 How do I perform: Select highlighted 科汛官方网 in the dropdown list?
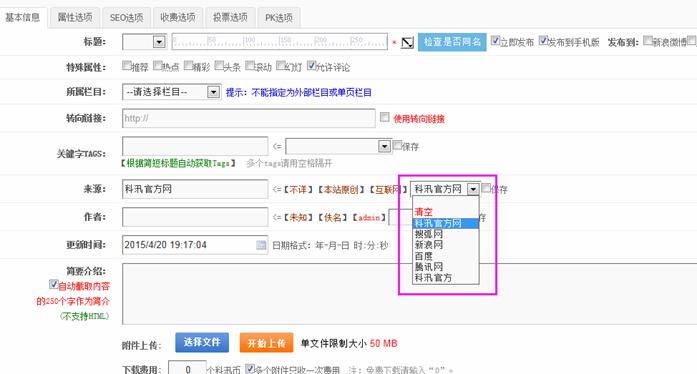pyautogui.click(x=446, y=223)
